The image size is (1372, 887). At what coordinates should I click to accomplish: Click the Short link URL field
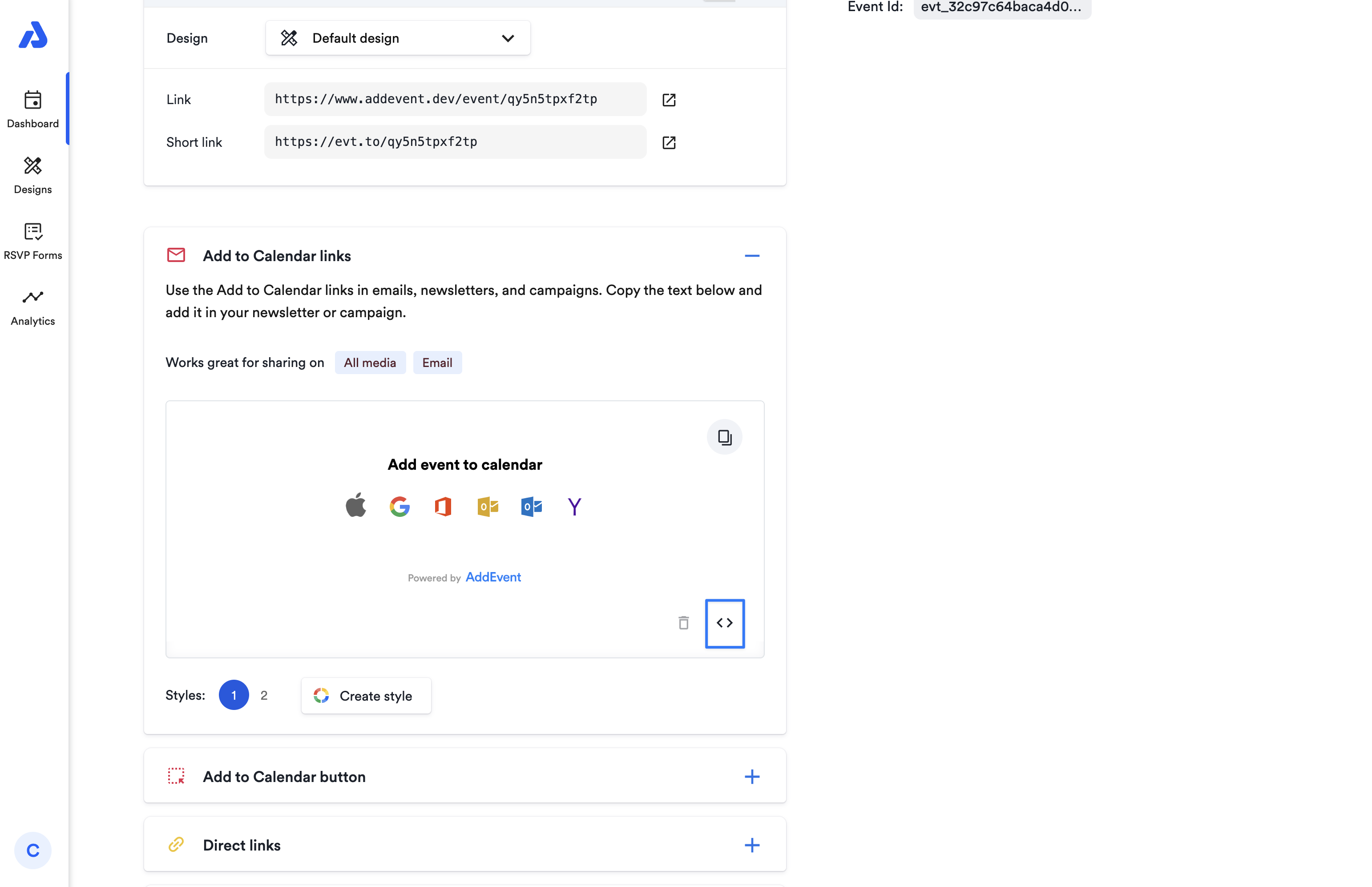click(x=455, y=142)
